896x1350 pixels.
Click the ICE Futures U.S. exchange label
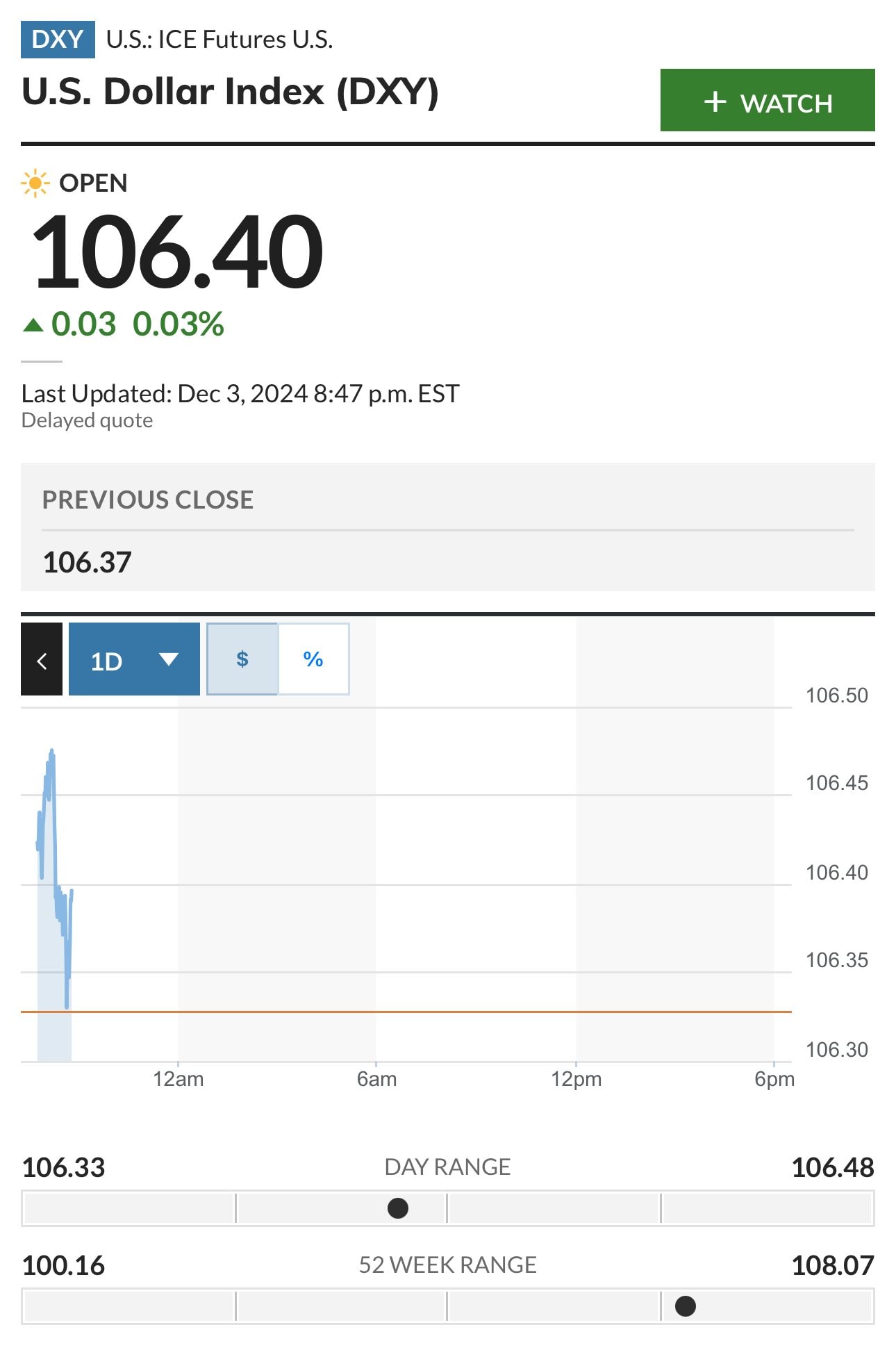point(219,40)
